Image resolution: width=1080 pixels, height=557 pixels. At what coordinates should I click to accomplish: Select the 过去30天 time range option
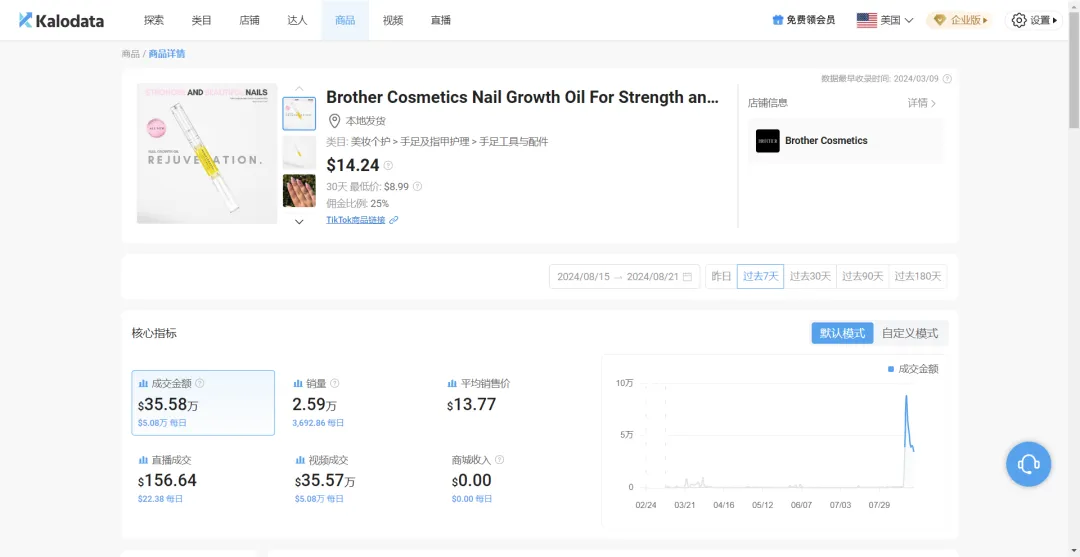[810, 277]
